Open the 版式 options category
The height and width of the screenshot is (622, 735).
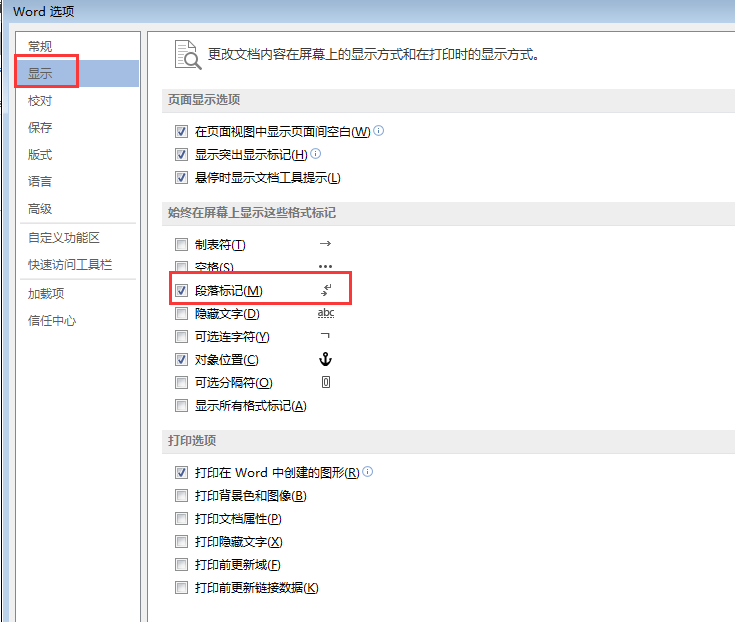coord(40,155)
